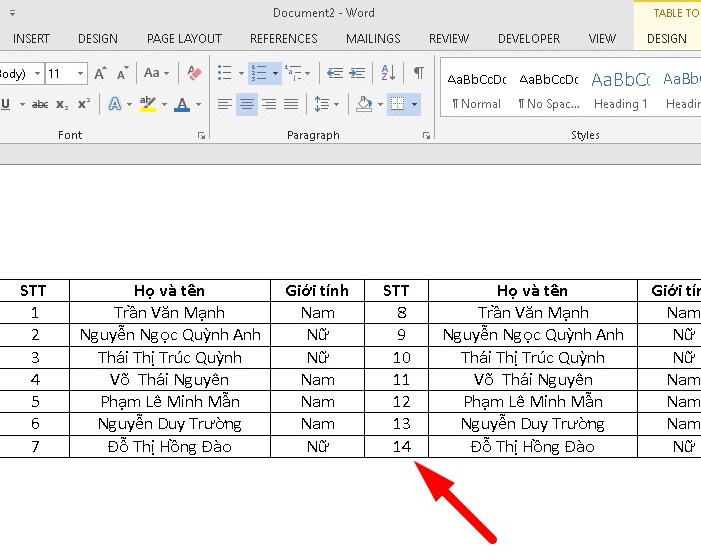
Task: Click first 'Họ và tên' header cell
Action: (170, 291)
